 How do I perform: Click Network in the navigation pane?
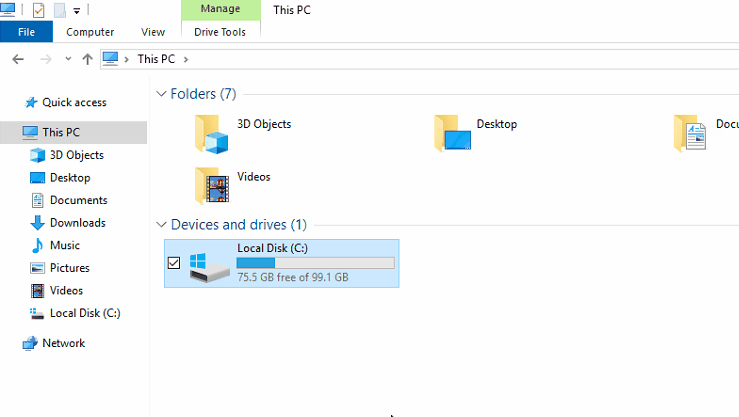pos(63,343)
